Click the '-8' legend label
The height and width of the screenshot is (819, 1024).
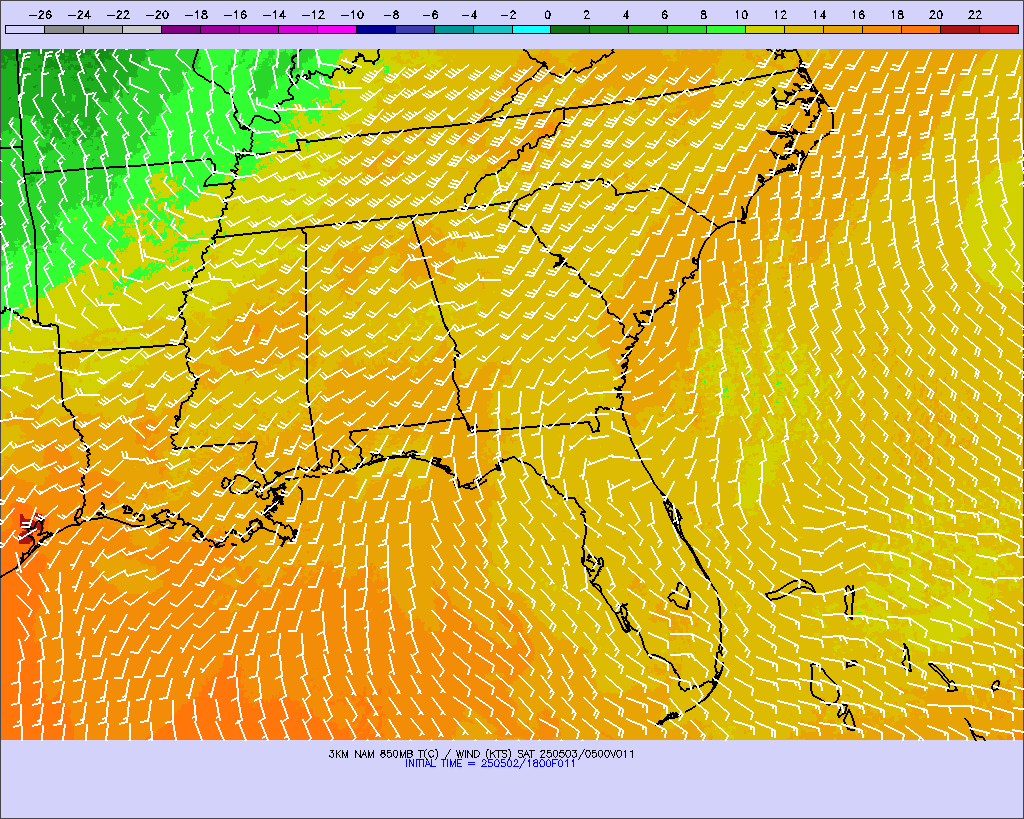(x=391, y=14)
